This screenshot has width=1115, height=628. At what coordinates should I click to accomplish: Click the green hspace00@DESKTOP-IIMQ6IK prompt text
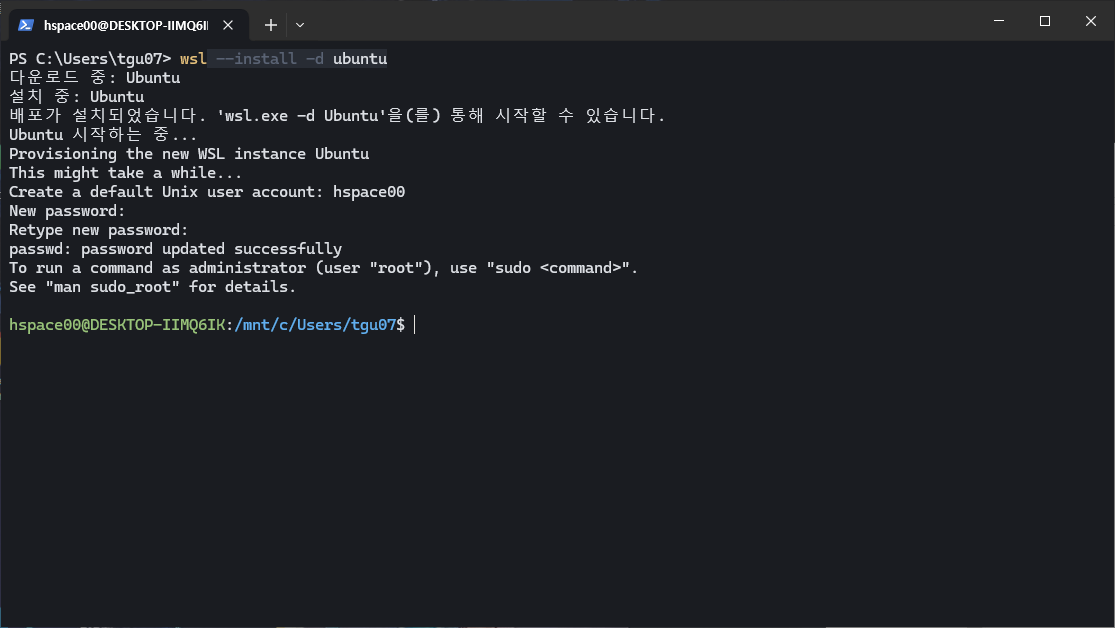pyautogui.click(x=118, y=325)
